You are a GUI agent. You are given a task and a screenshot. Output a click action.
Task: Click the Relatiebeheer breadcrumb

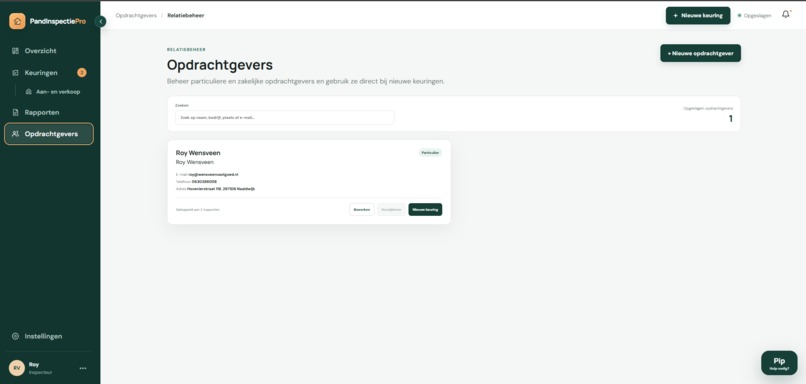[186, 15]
